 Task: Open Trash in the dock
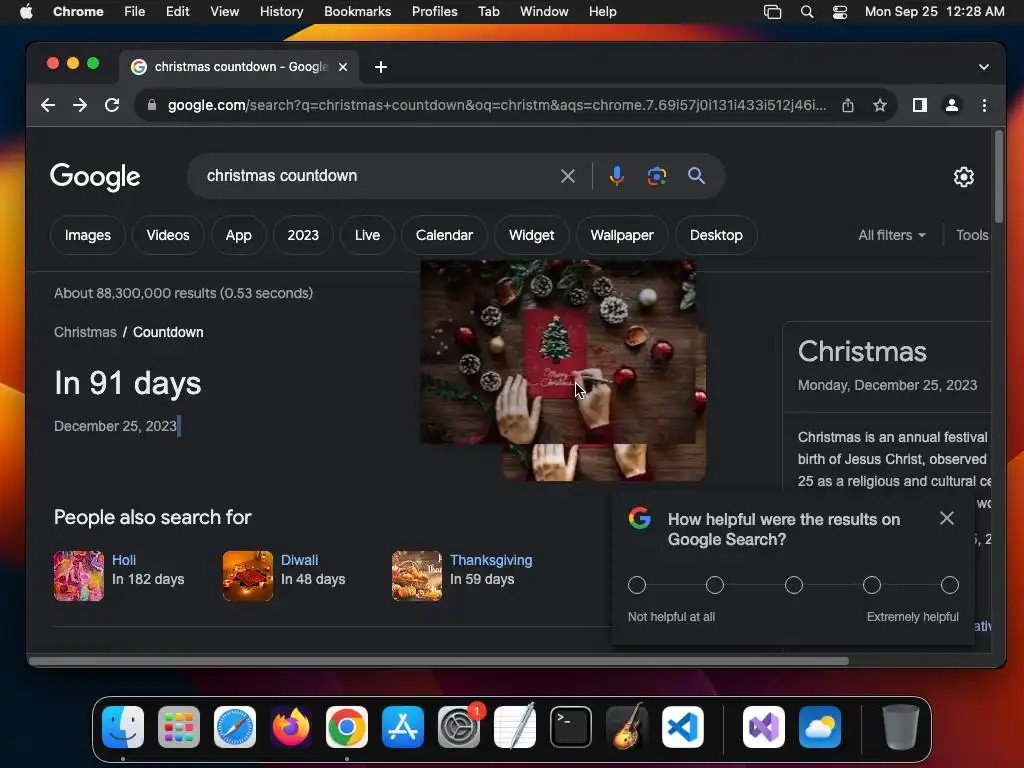click(901, 727)
